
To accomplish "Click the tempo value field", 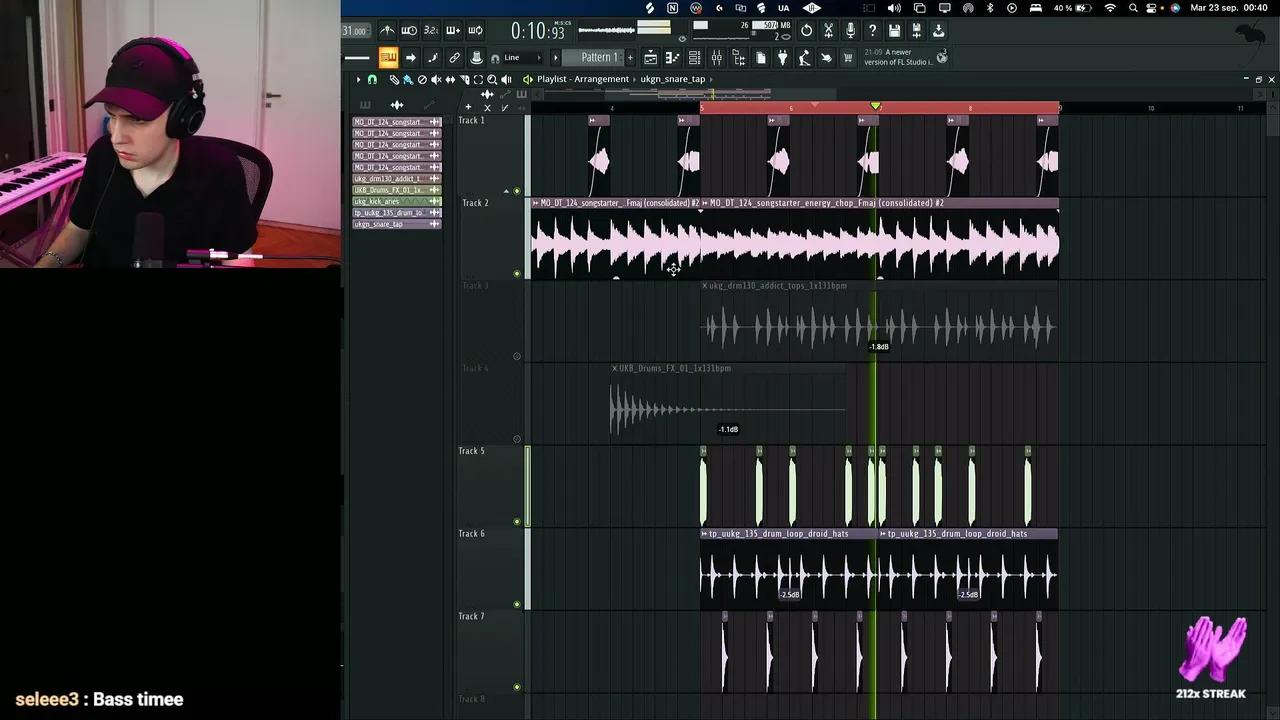I will tap(355, 30).
